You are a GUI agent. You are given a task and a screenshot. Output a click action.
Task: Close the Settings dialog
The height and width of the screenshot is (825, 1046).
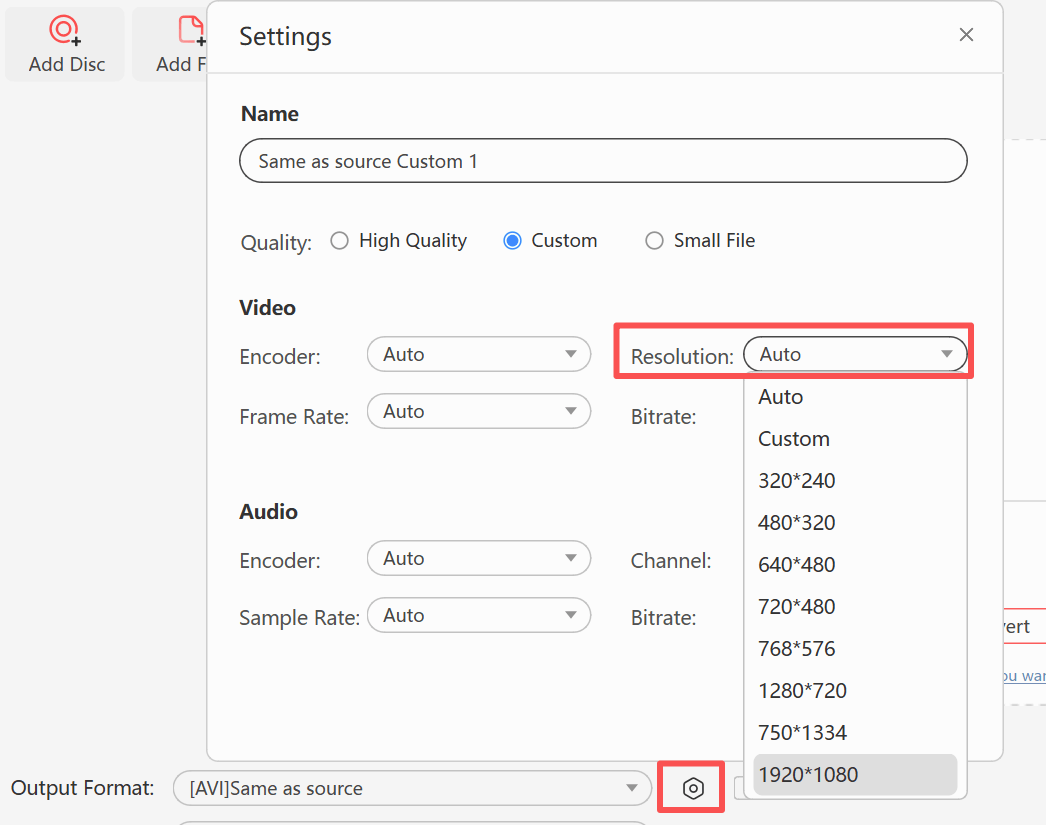pyautogui.click(x=966, y=35)
